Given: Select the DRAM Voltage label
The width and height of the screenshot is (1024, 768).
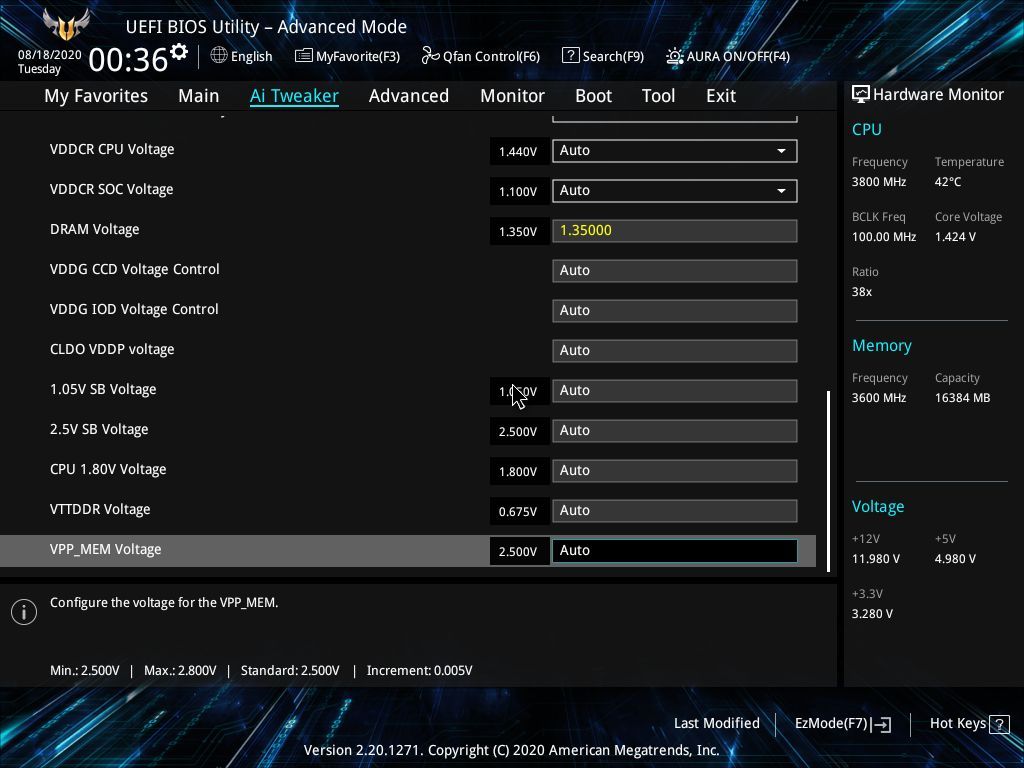Looking at the screenshot, I should pos(95,230).
